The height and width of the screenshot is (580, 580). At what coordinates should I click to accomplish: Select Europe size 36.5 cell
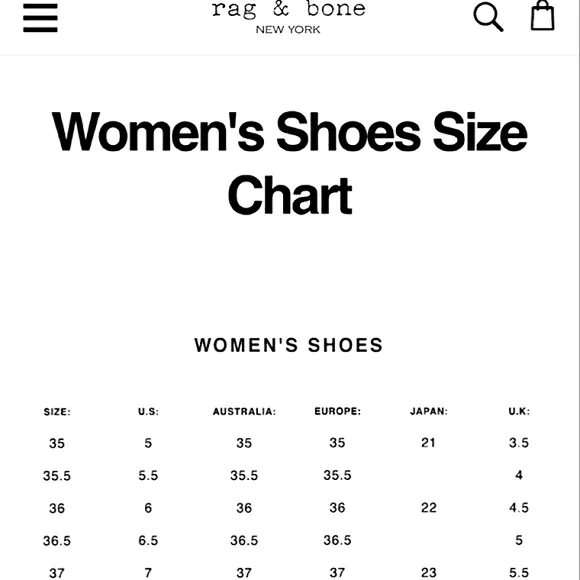[337, 540]
